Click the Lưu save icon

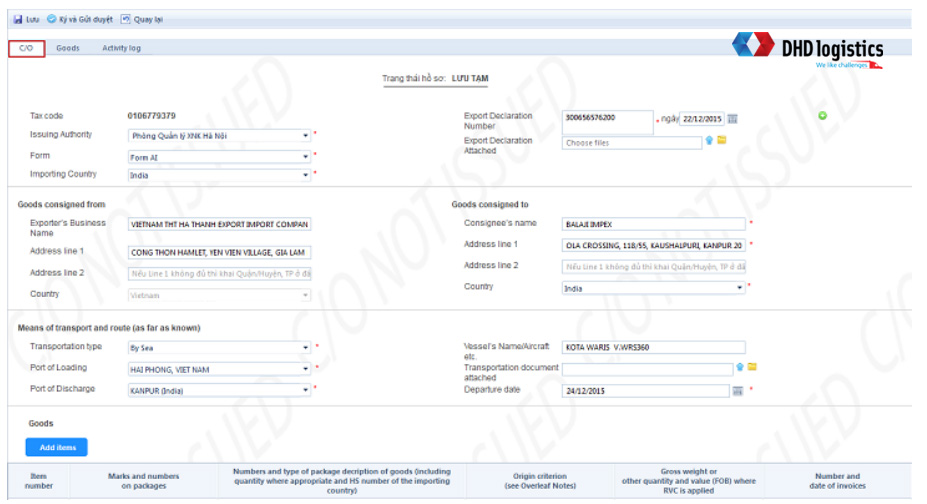click(x=18, y=19)
